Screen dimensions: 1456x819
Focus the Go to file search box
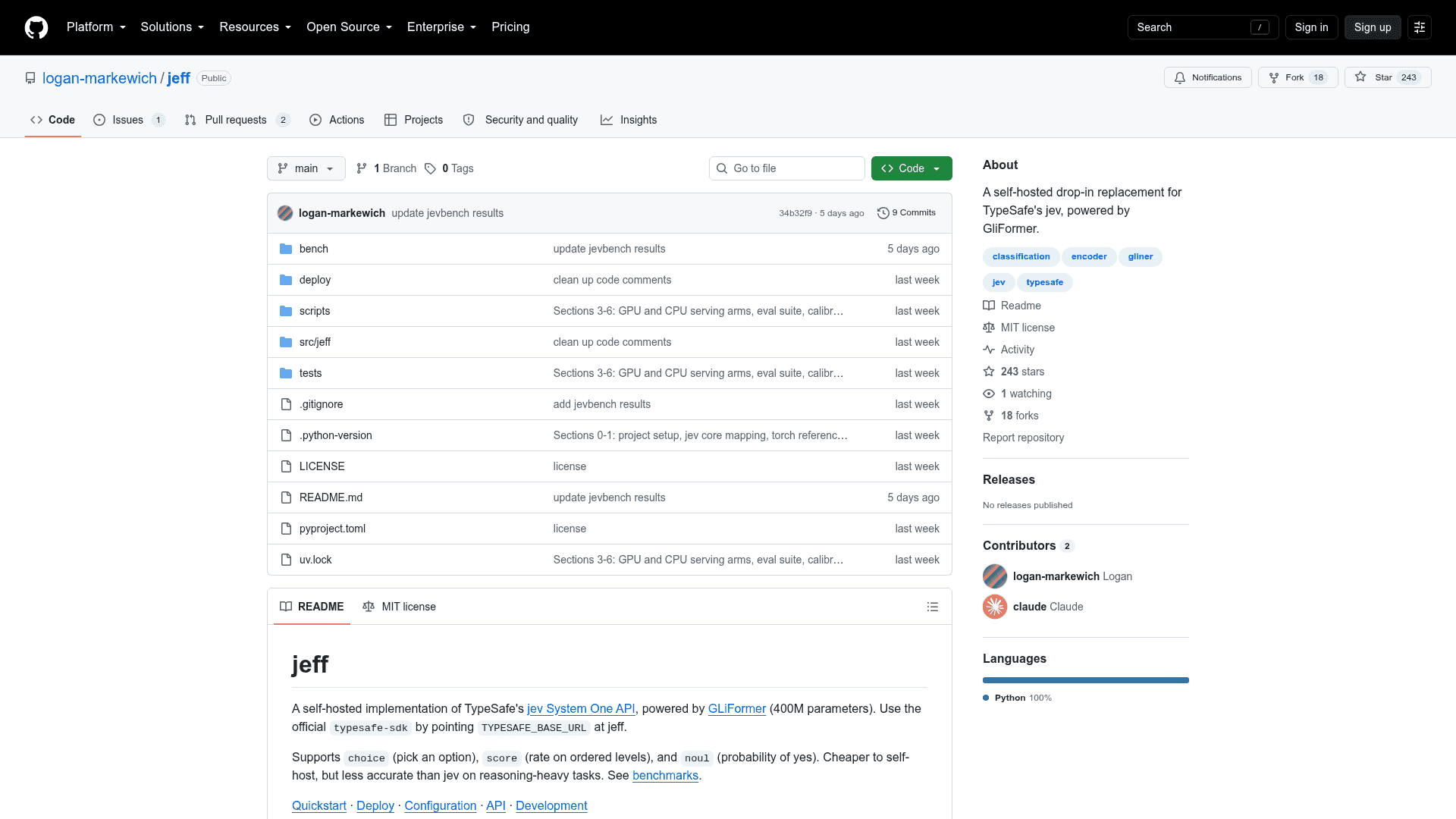coord(787,168)
